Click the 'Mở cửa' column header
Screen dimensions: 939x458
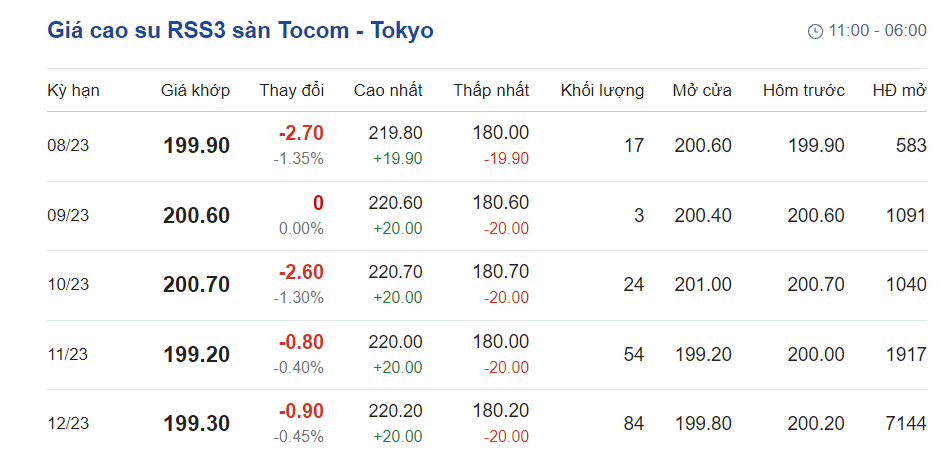tap(702, 90)
